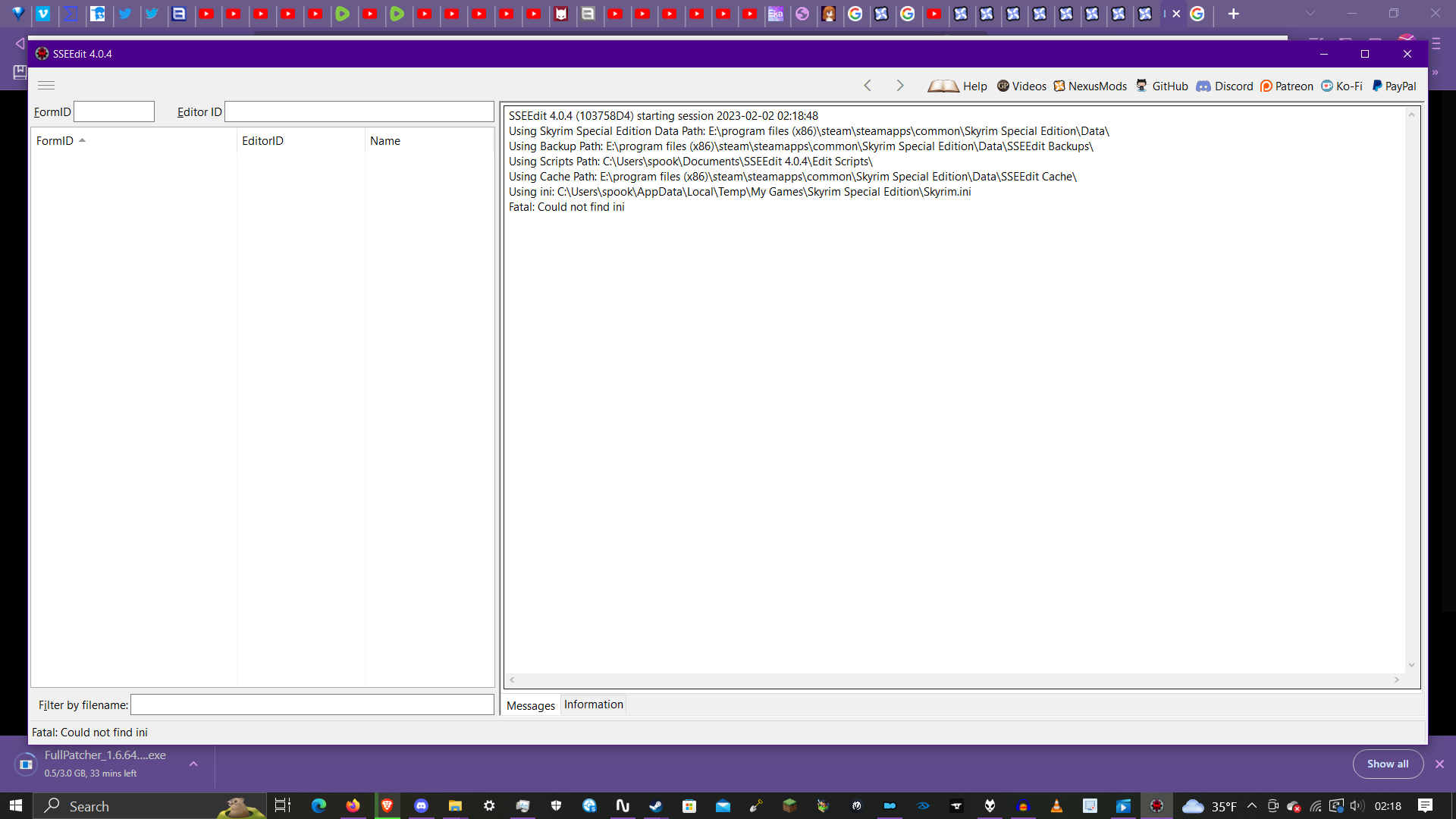Click Show all downloads button
Screen dimensions: 1456x819
click(1388, 764)
